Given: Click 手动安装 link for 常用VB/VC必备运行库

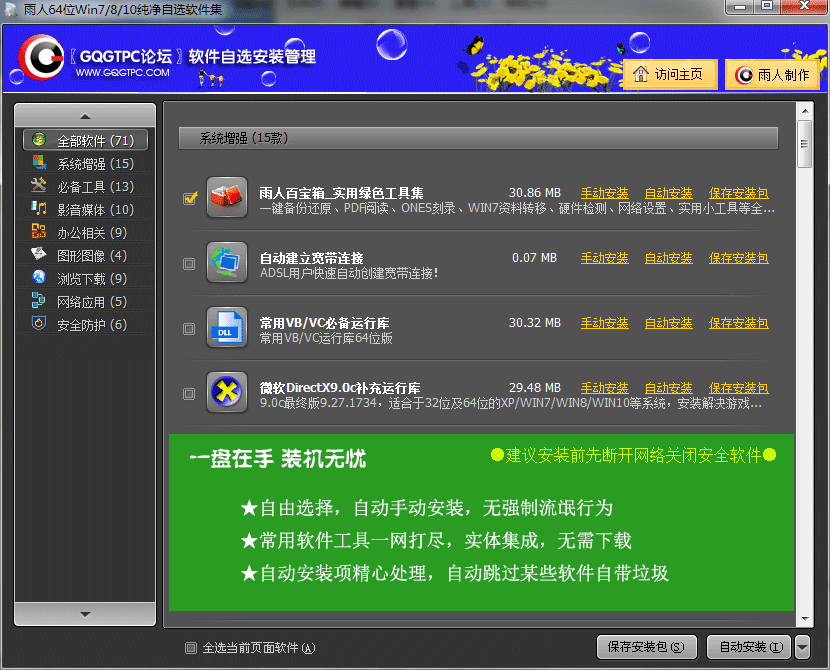Looking at the screenshot, I should click(x=605, y=323).
